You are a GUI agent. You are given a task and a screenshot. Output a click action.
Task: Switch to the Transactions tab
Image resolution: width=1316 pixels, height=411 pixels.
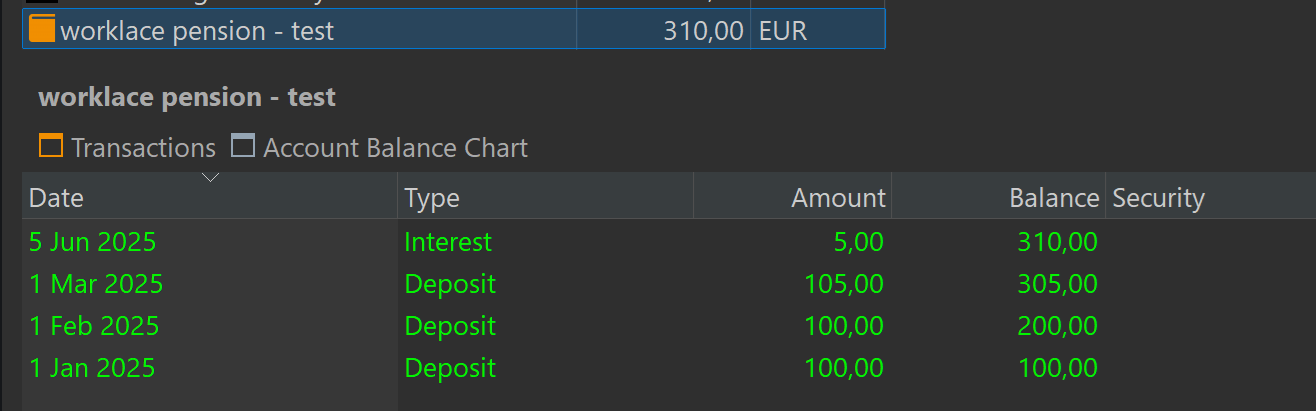(x=128, y=147)
